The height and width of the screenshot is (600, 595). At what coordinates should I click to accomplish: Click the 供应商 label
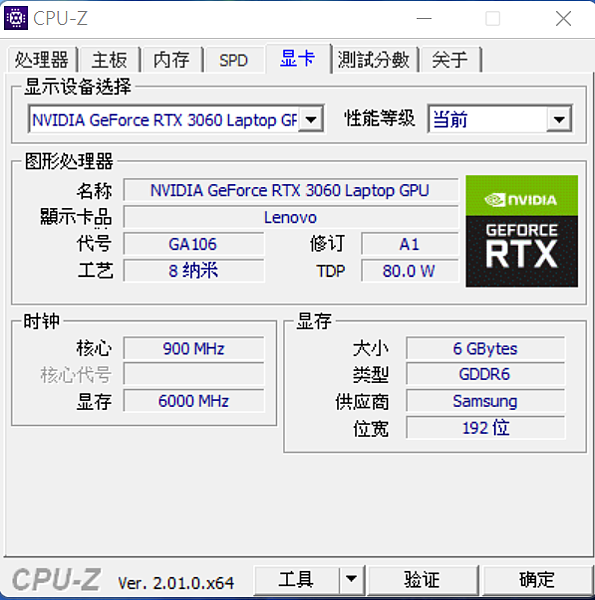[362, 402]
